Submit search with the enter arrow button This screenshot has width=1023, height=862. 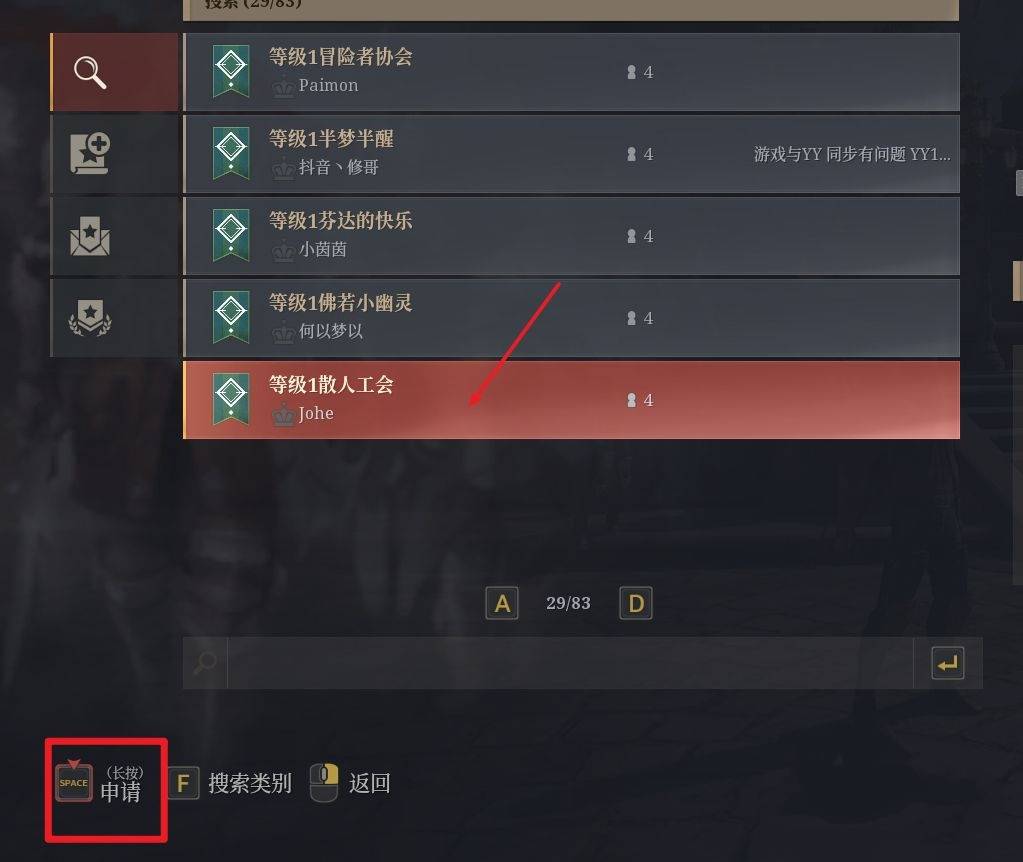coord(947,663)
